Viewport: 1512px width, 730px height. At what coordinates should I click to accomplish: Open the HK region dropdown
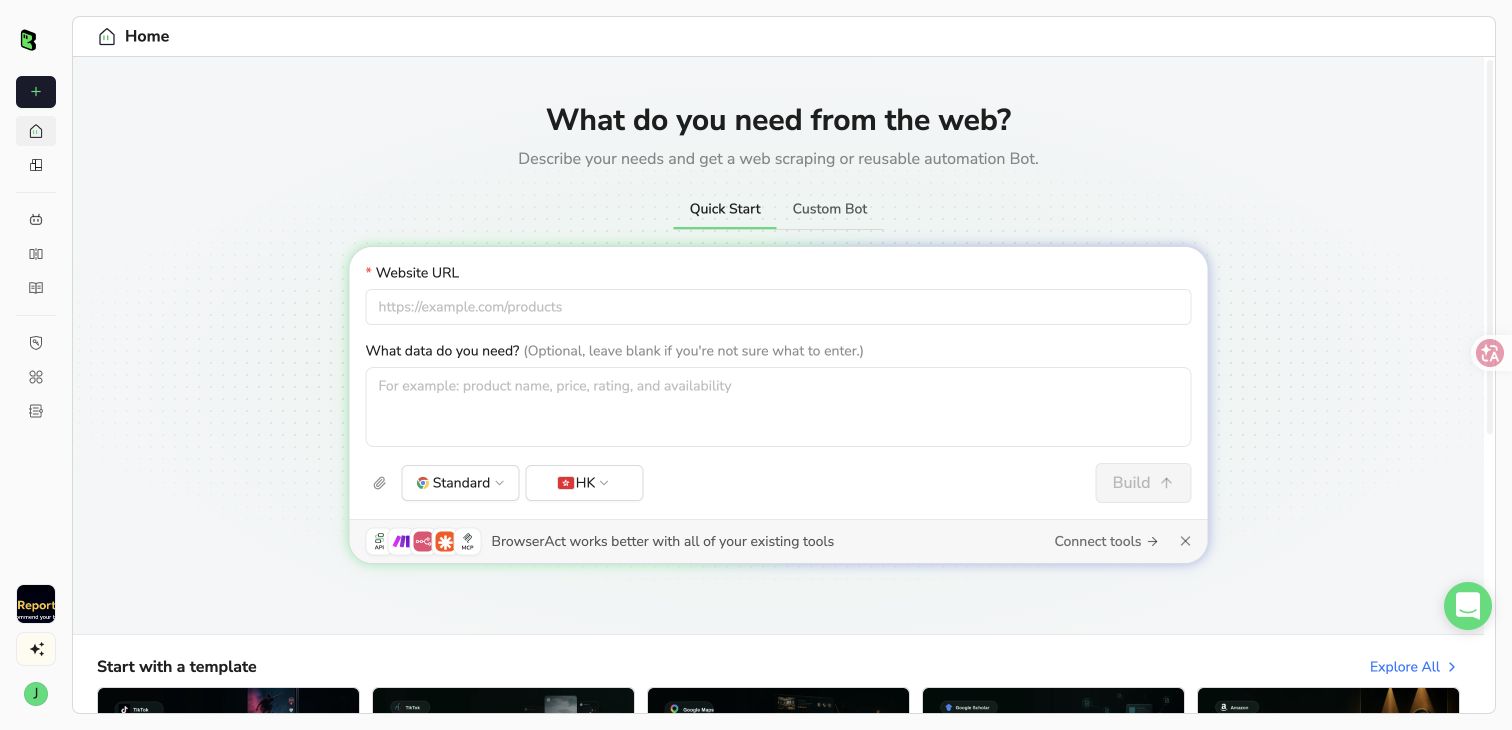[x=584, y=483]
